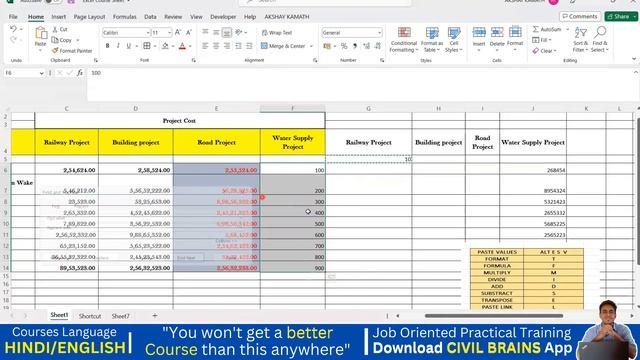Add a new sheet with plus button
The height and width of the screenshot is (360, 640).
tap(155, 316)
